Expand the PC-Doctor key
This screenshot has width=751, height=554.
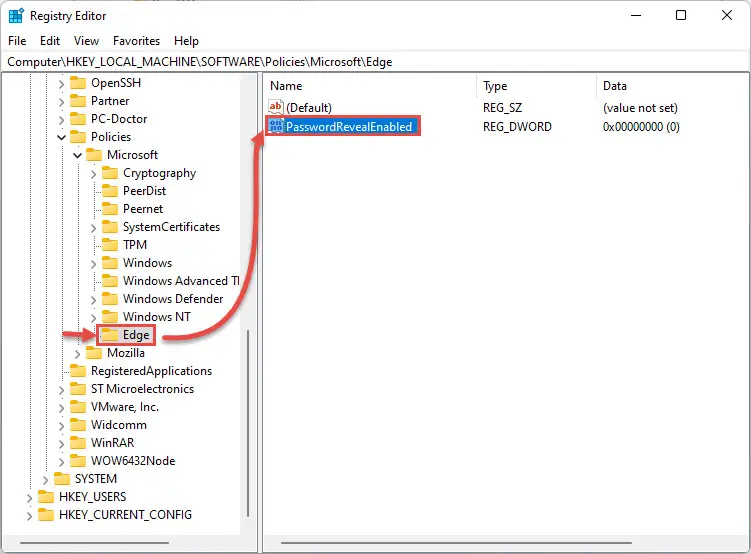61,120
